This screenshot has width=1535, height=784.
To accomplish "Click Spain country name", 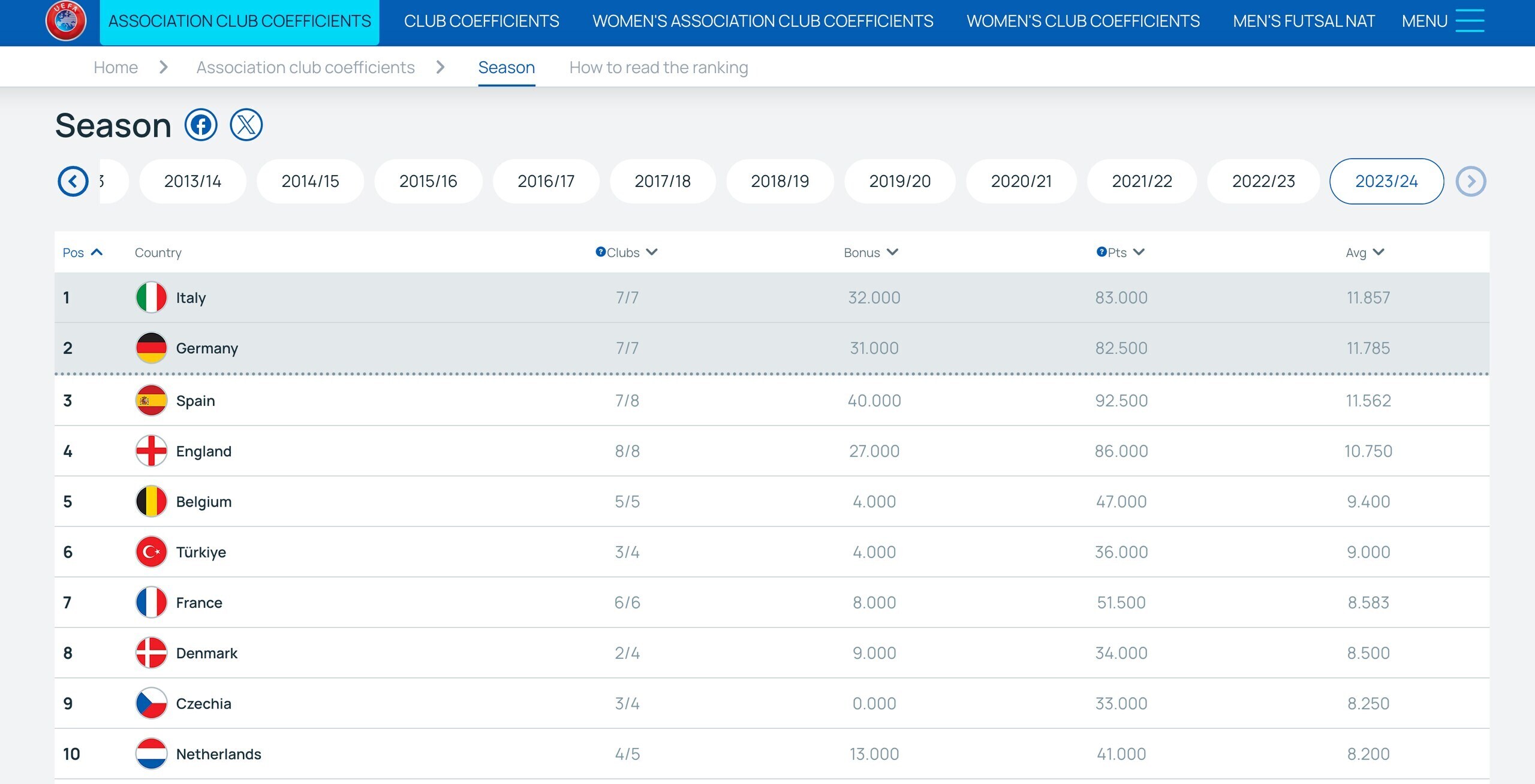I will click(195, 401).
